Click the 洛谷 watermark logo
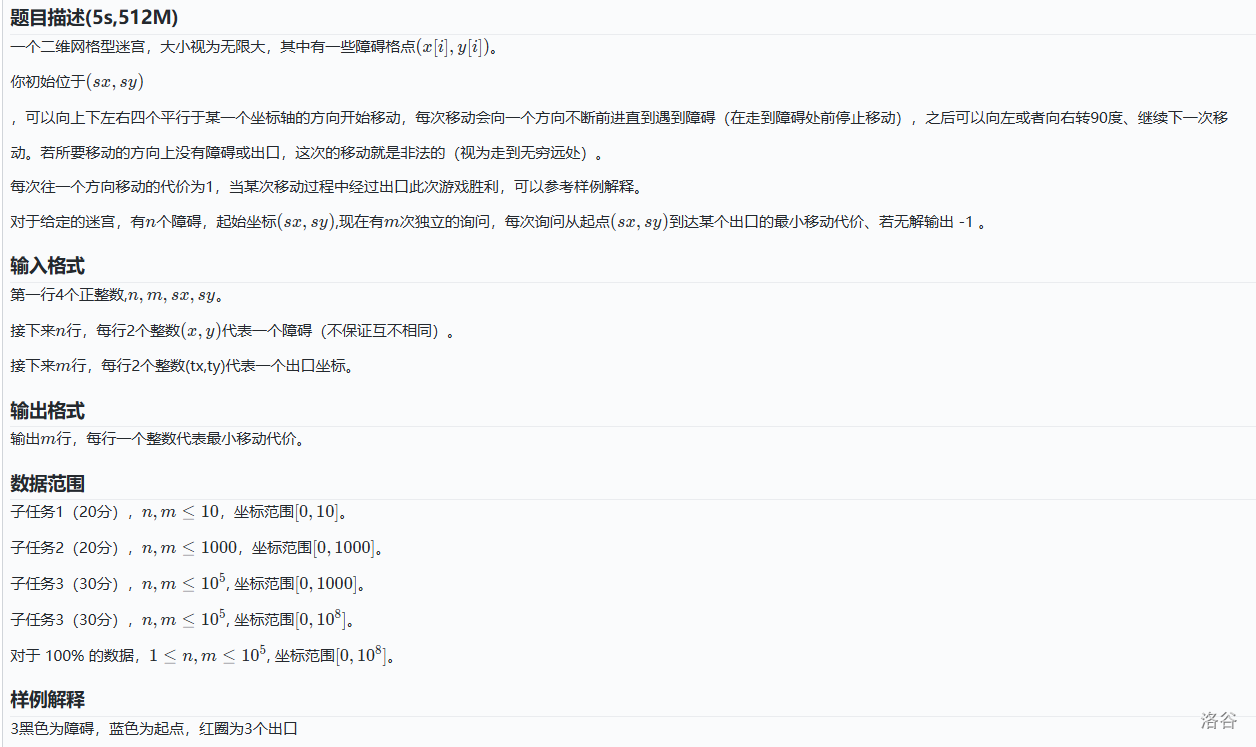The width and height of the screenshot is (1256, 747). click(x=1219, y=720)
